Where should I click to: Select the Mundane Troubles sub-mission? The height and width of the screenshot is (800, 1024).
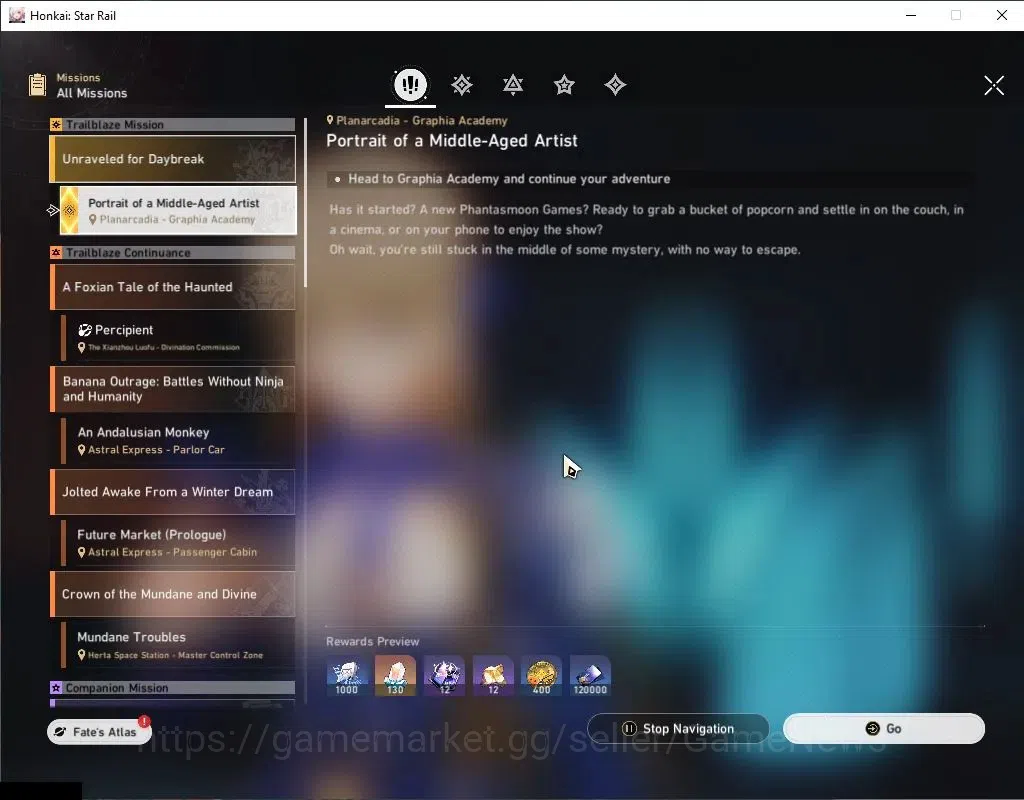(x=178, y=645)
